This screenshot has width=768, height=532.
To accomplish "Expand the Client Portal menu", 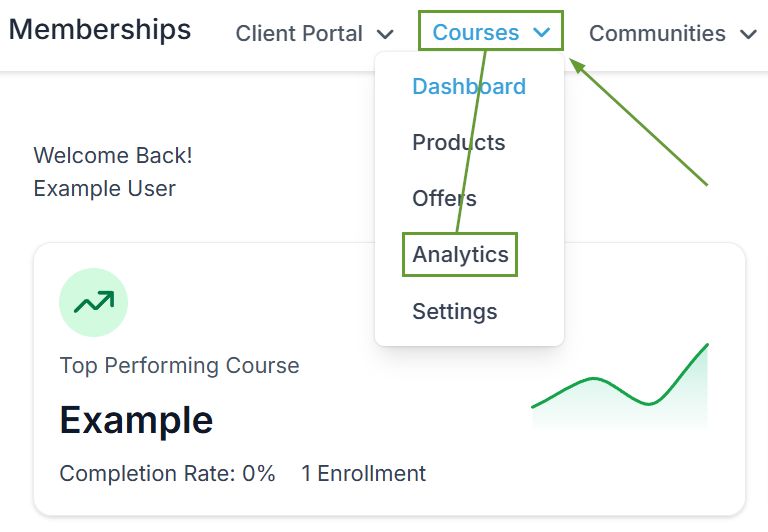I will [314, 33].
